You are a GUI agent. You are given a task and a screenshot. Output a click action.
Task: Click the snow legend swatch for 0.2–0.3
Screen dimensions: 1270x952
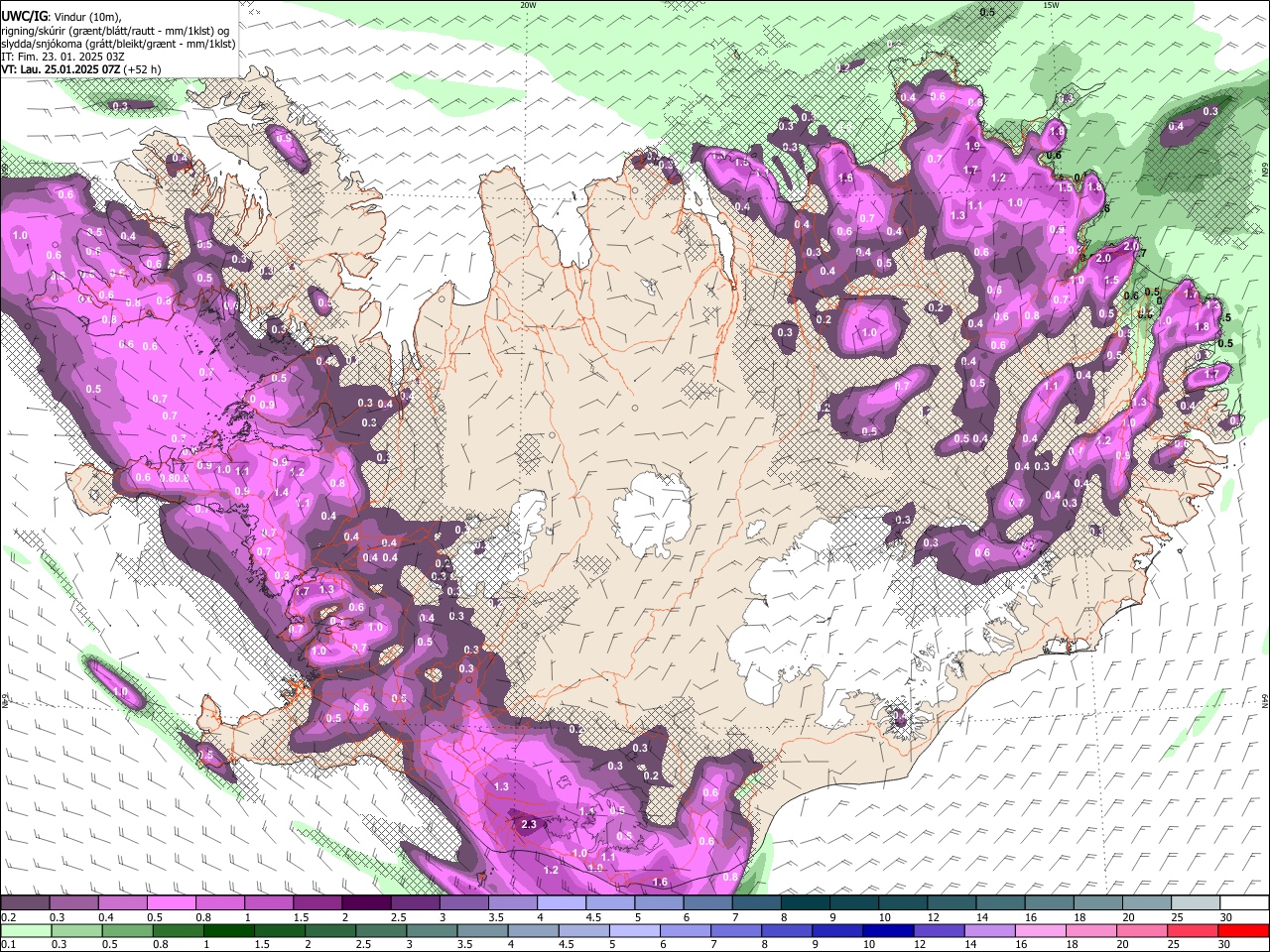25,903
